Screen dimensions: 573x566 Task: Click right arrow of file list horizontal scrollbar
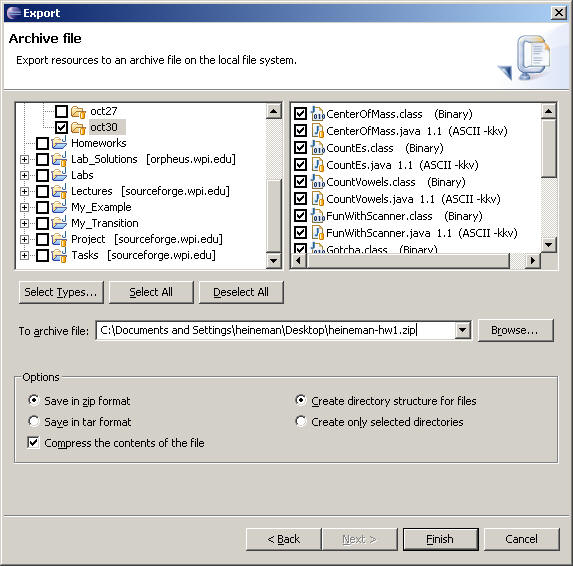[x=533, y=261]
